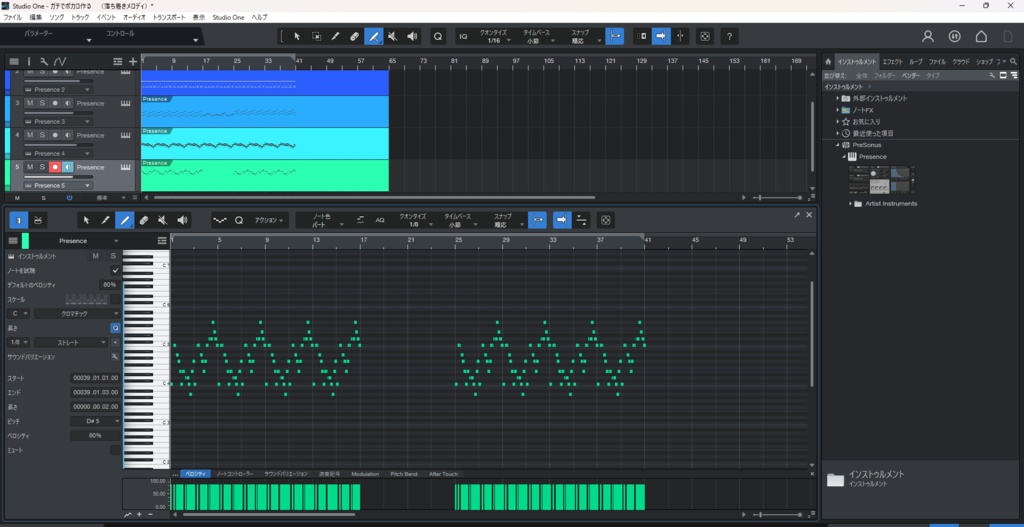This screenshot has width=1024, height=527.
Task: Select the Mute tool in editor toolbar
Action: click(x=163, y=220)
